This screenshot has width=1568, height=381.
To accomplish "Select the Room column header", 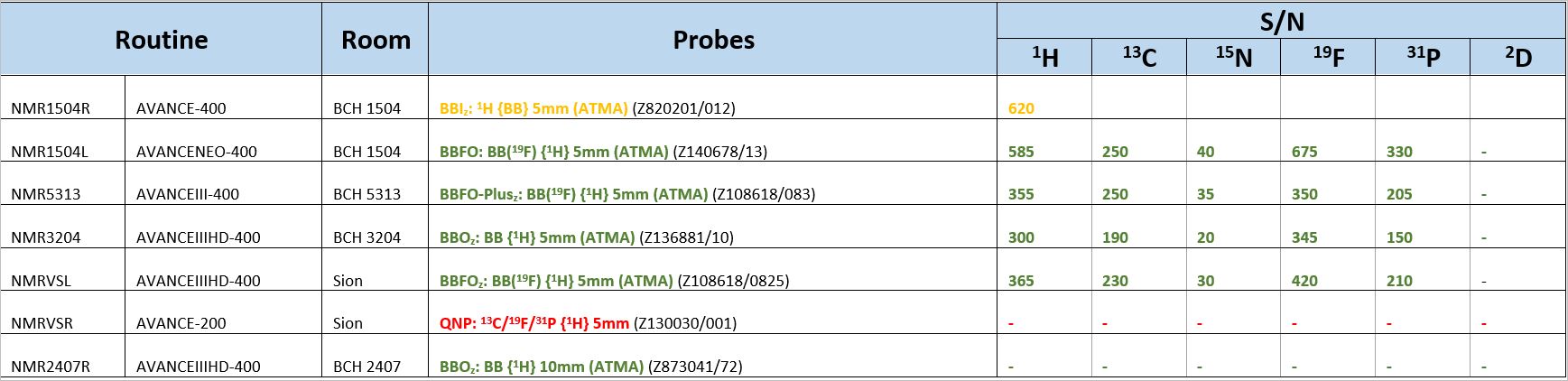I will pyautogui.click(x=376, y=40).
